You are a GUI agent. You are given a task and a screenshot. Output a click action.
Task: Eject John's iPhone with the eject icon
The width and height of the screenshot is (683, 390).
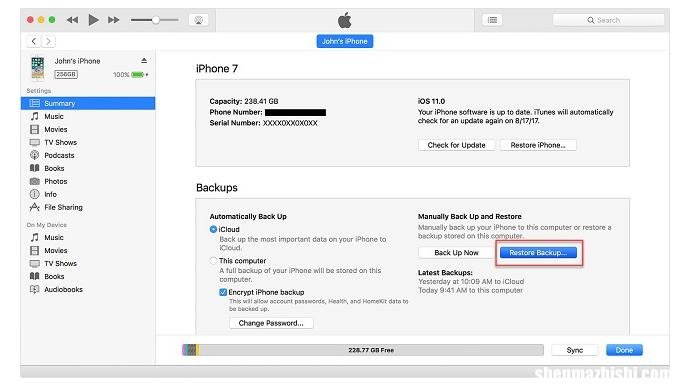click(x=144, y=61)
